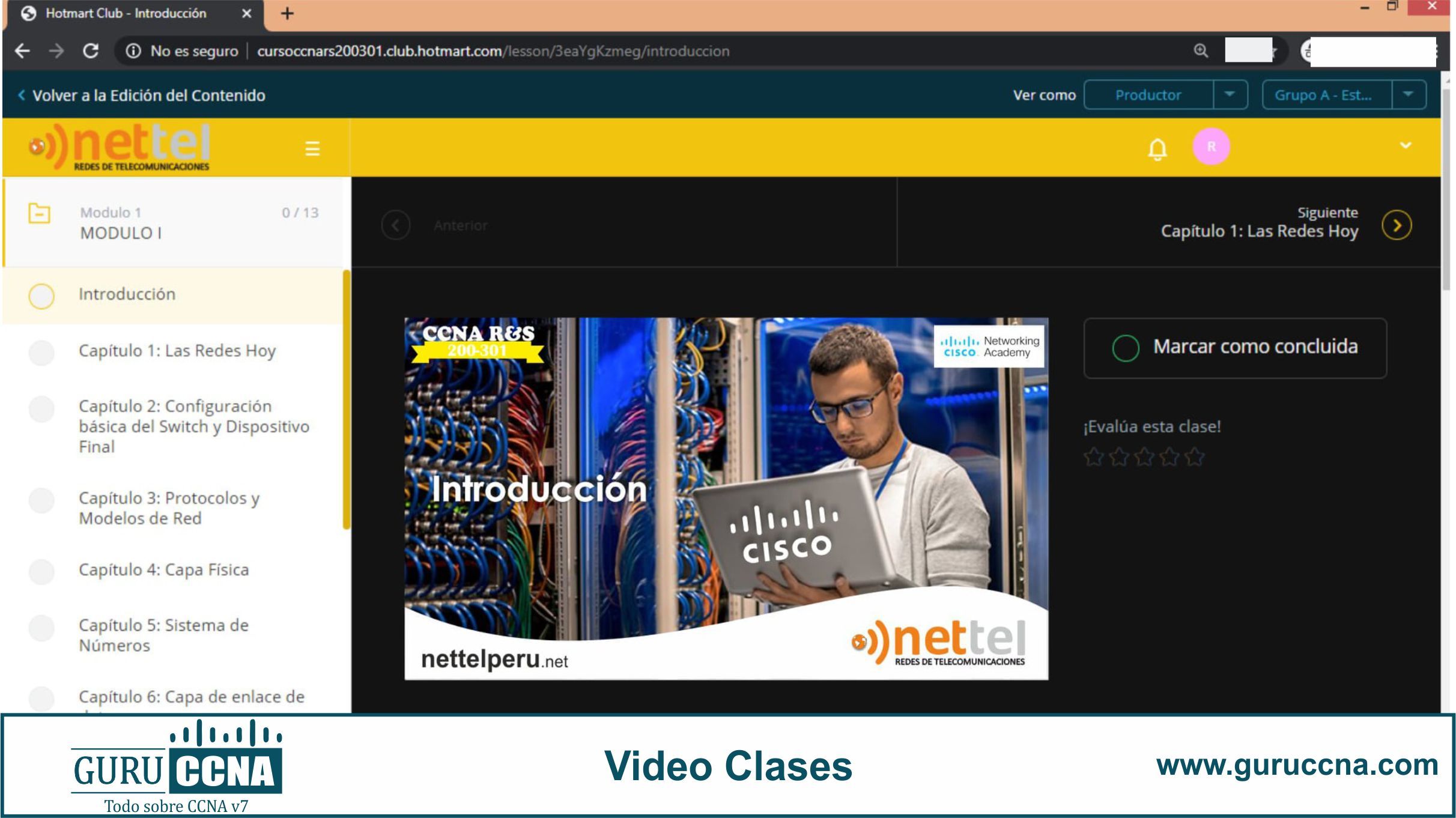Viewport: 1456px width, 818px height.
Task: Toggle the circle beside Capítulo 5
Action: tap(41, 628)
